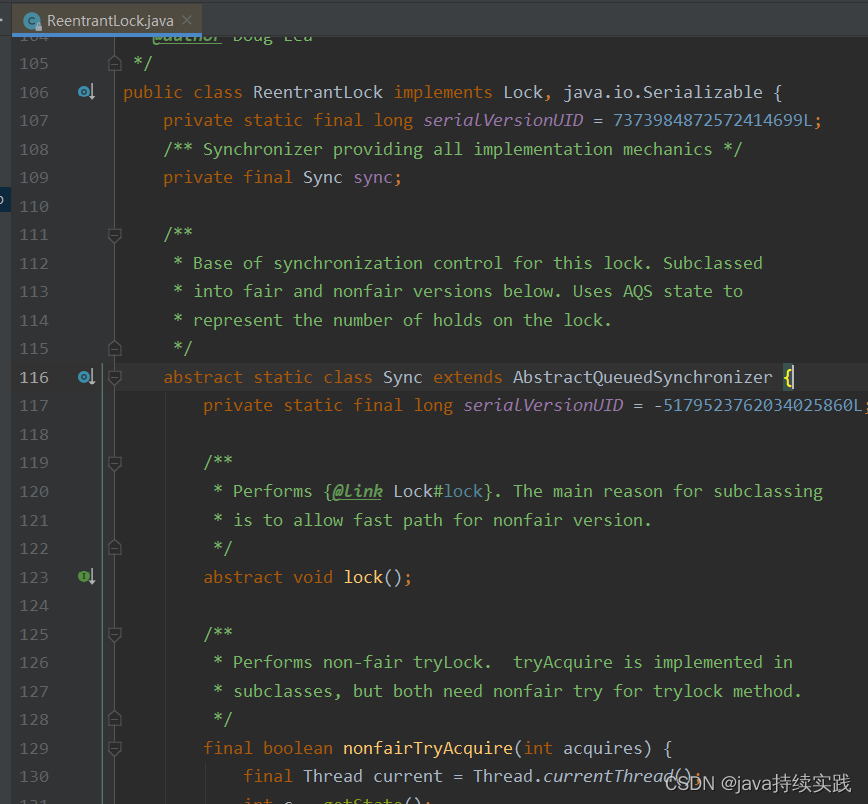
Task: Close the ReentrantLock.java tab
Action: (187, 20)
